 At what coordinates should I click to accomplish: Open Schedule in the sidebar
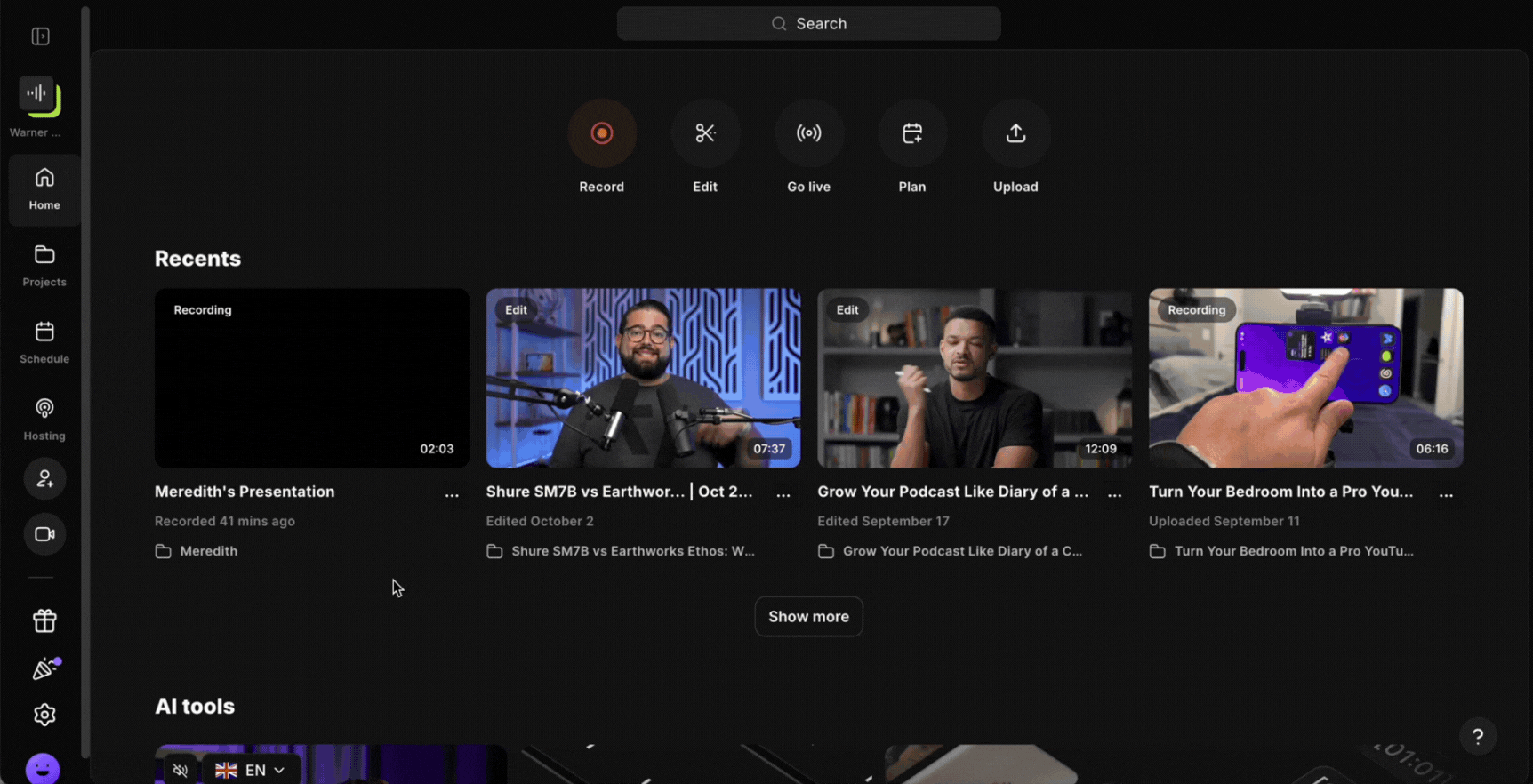pos(44,342)
